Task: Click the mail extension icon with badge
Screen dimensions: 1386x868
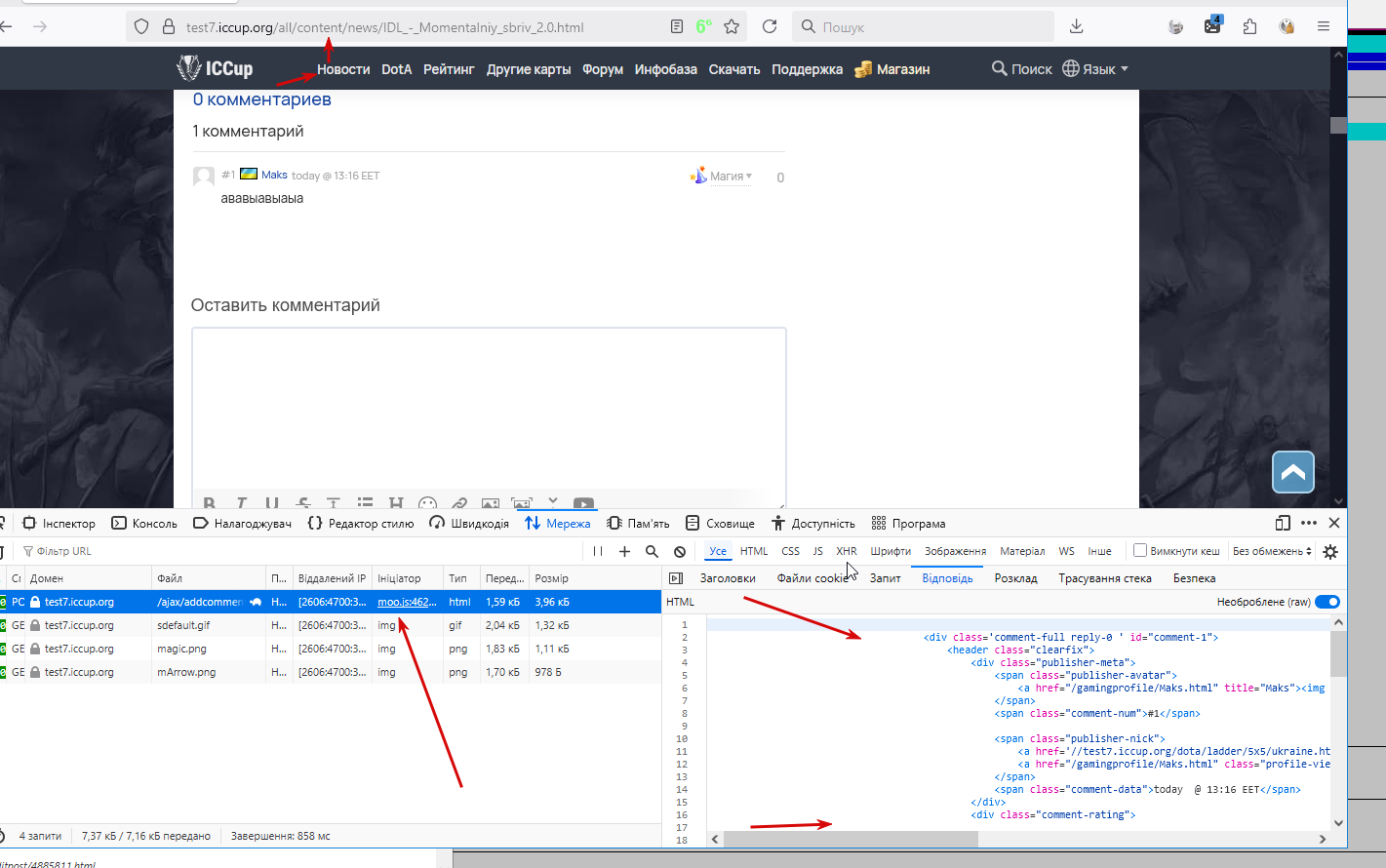Action: pyautogui.click(x=1212, y=25)
